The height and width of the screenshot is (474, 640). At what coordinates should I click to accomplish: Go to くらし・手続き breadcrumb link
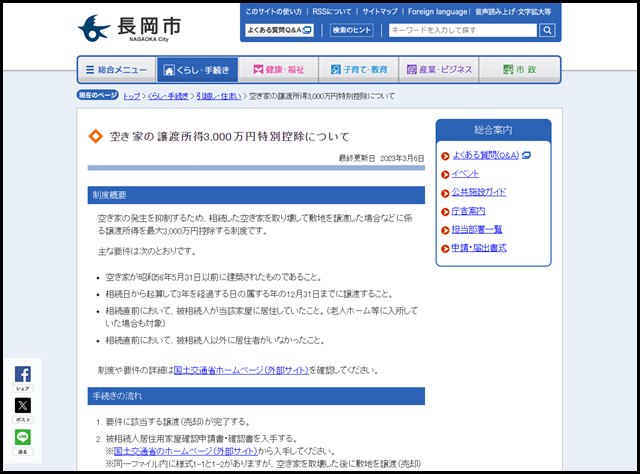(168, 96)
